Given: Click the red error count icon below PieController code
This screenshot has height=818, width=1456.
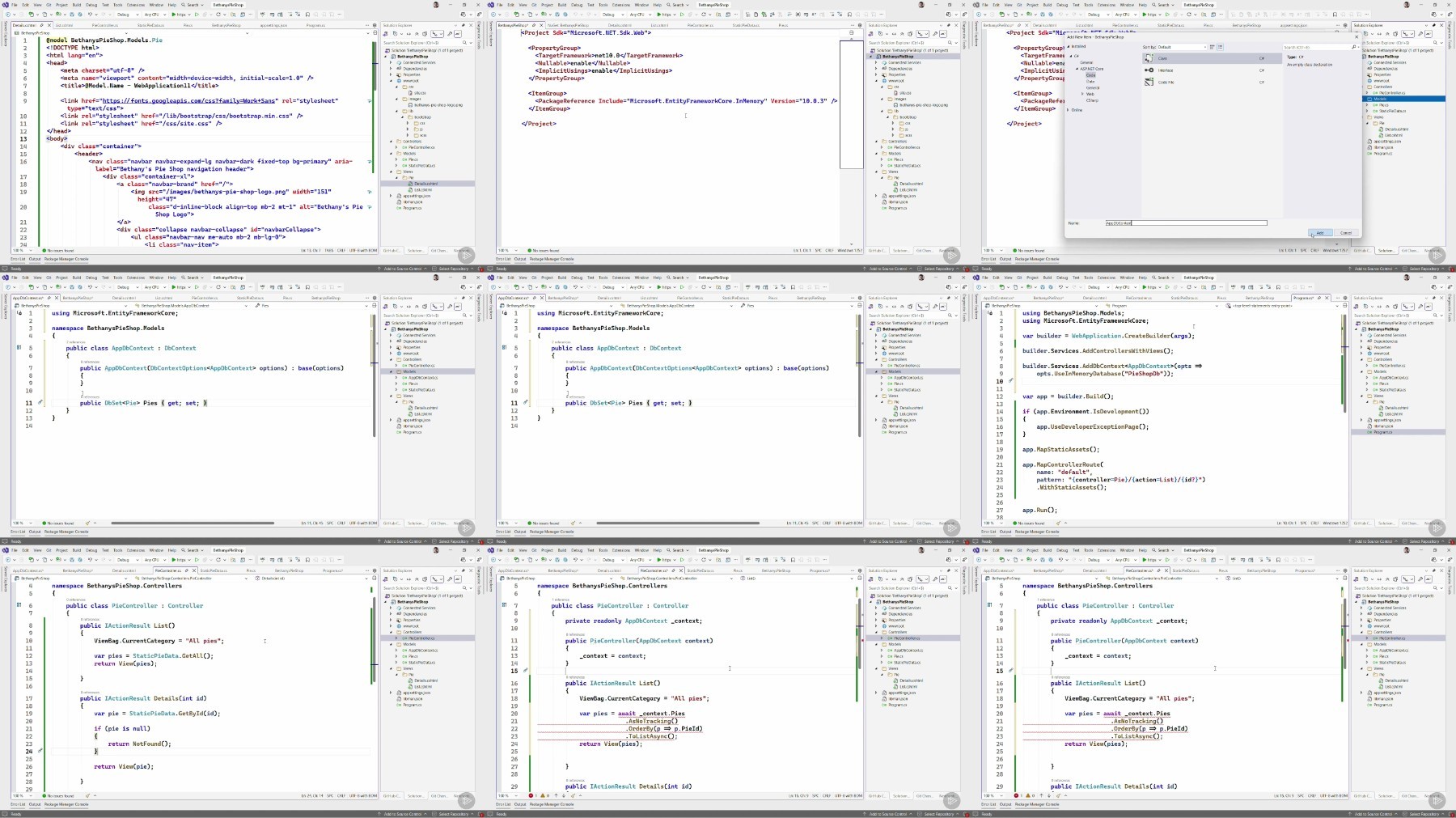Looking at the screenshot, I should coord(531,795).
